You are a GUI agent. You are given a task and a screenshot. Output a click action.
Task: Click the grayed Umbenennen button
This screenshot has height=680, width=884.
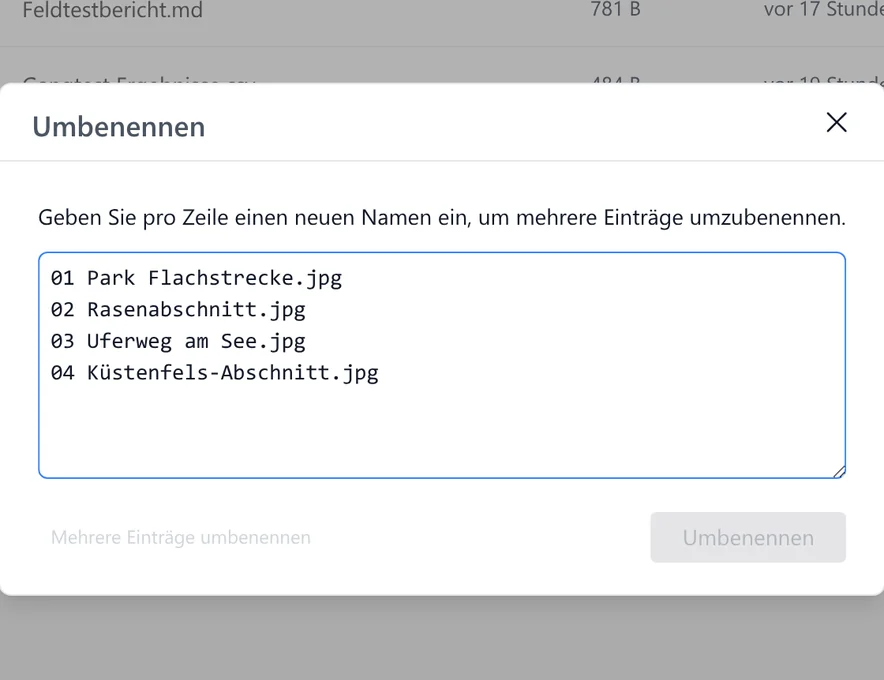(x=748, y=537)
